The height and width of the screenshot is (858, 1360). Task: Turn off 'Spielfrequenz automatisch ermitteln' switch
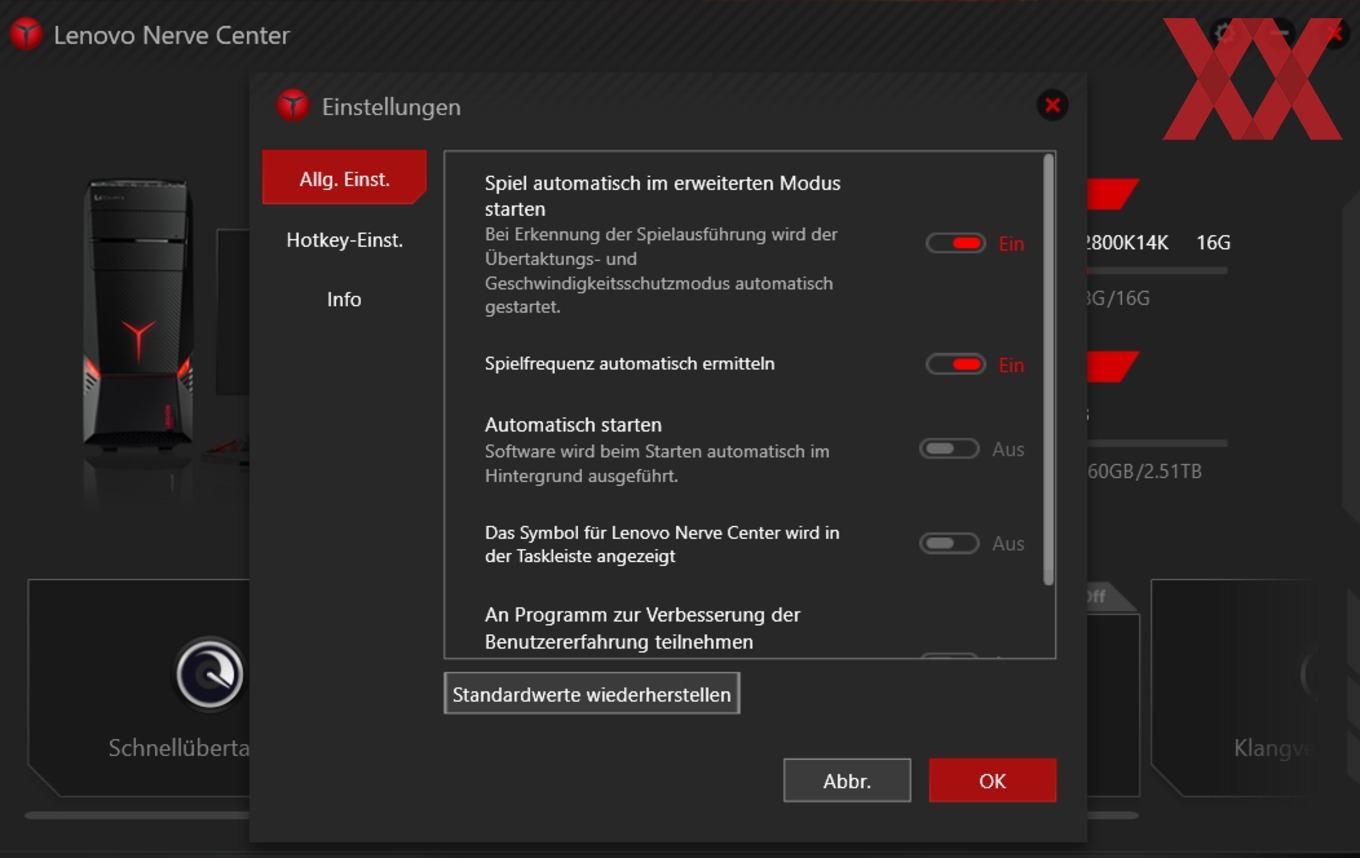point(956,365)
